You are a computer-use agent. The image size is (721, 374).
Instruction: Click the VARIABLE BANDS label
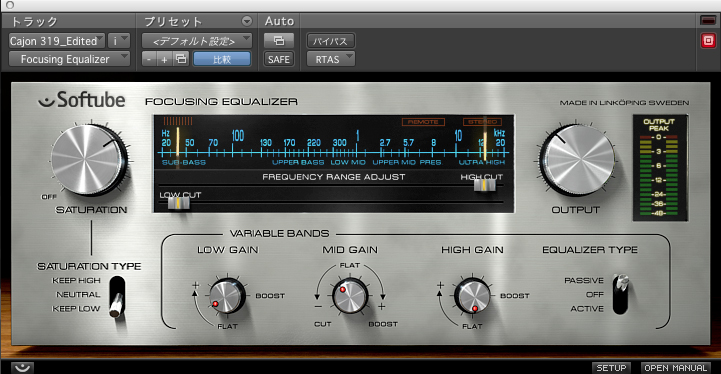click(279, 233)
